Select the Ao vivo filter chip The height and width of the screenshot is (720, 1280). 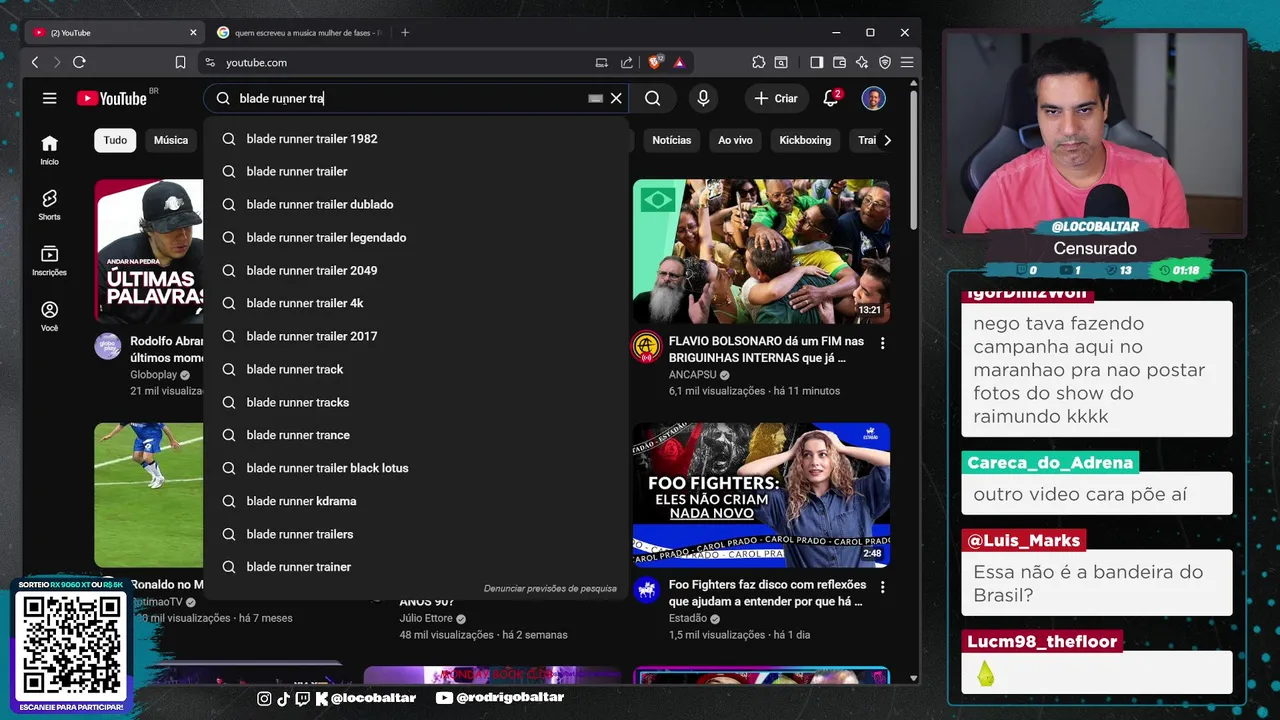(735, 140)
